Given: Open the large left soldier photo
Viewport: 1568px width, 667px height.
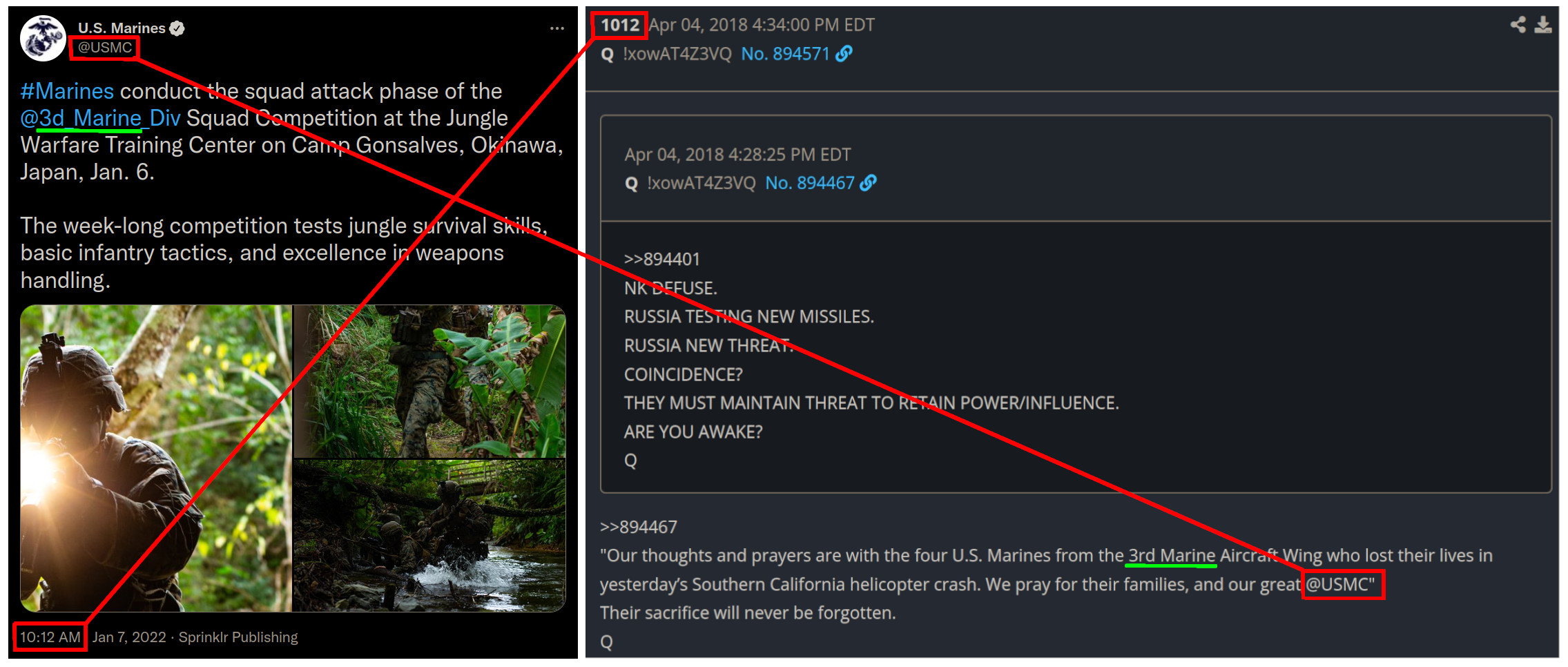Looking at the screenshot, I should [x=156, y=458].
